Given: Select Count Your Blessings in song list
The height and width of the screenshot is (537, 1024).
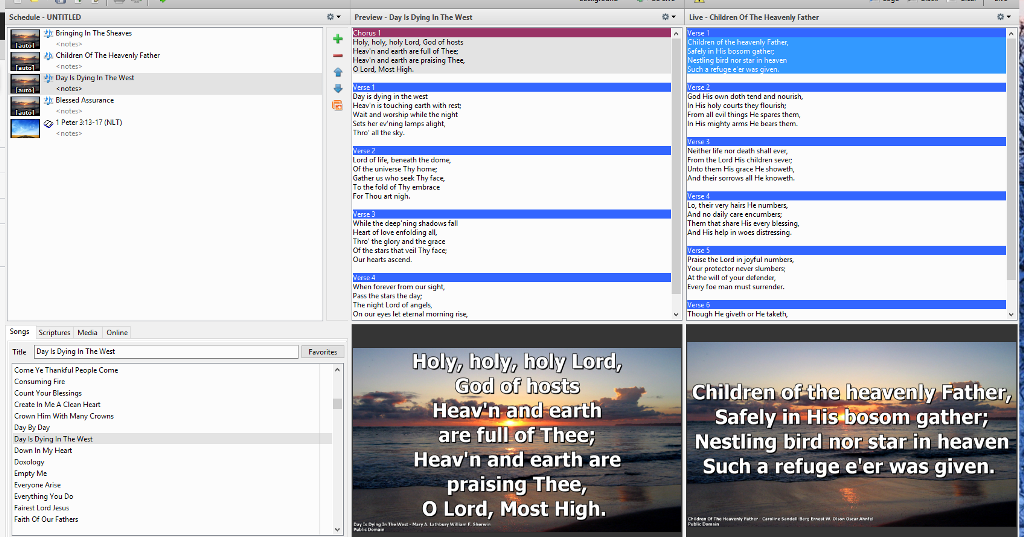Looking at the screenshot, I should (x=48, y=393).
